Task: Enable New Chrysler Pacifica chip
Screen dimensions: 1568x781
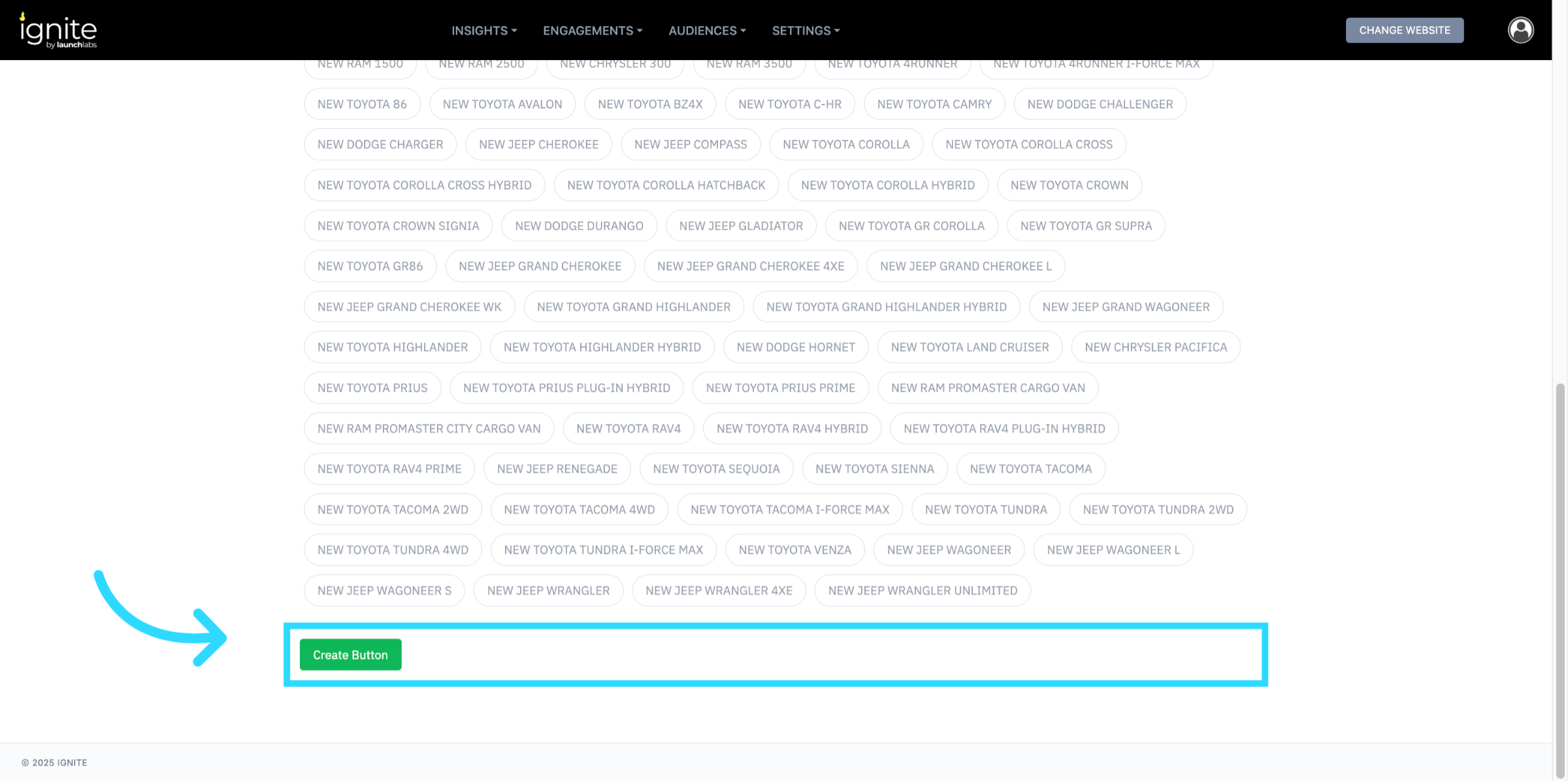Action: click(x=1155, y=347)
